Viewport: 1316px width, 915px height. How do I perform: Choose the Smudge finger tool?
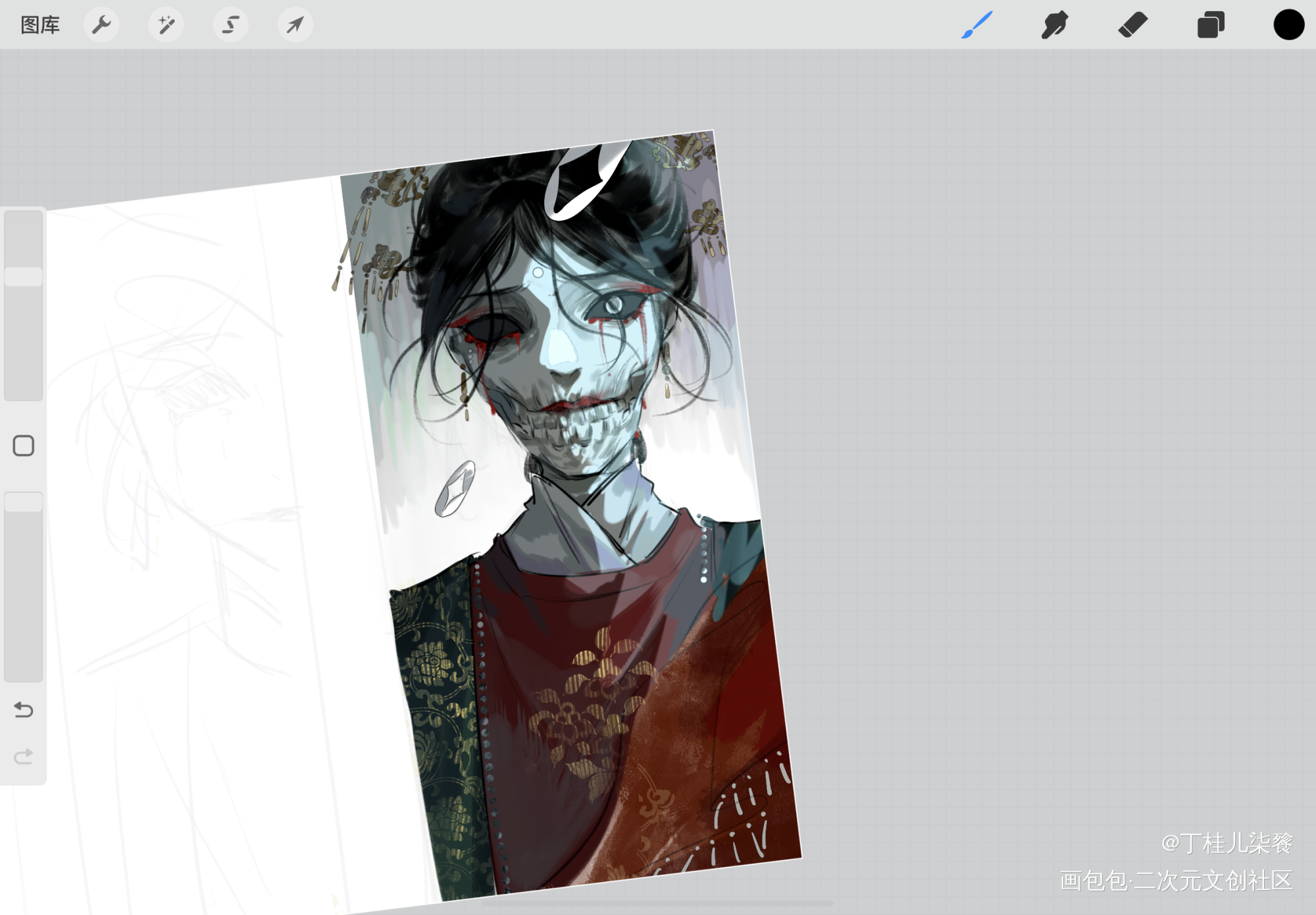(x=1054, y=25)
